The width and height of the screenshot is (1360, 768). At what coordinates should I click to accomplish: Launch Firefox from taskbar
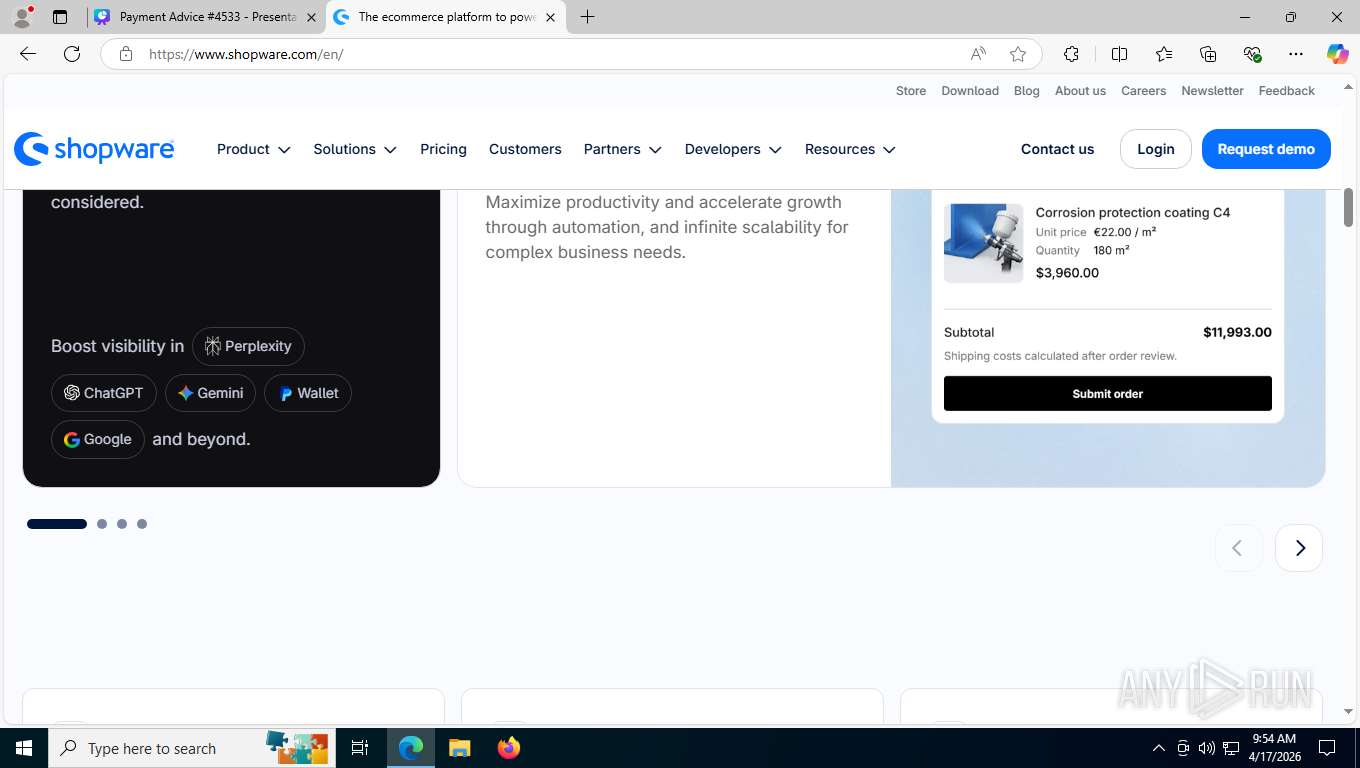[x=509, y=748]
